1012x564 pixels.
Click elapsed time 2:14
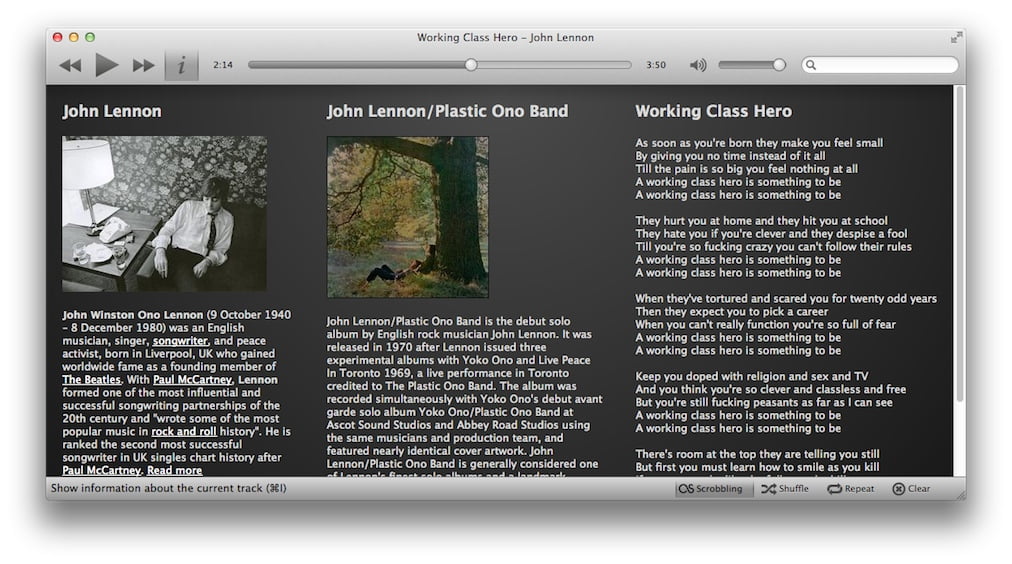(223, 65)
